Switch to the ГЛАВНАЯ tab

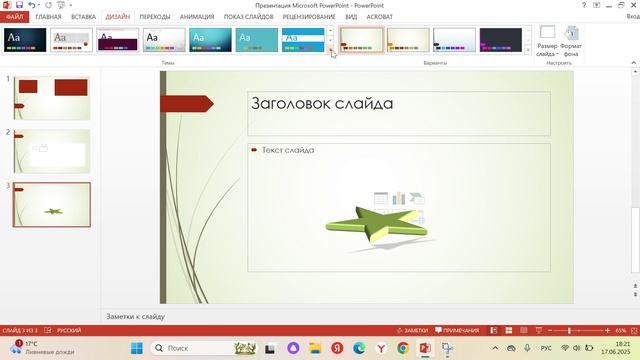pos(48,17)
